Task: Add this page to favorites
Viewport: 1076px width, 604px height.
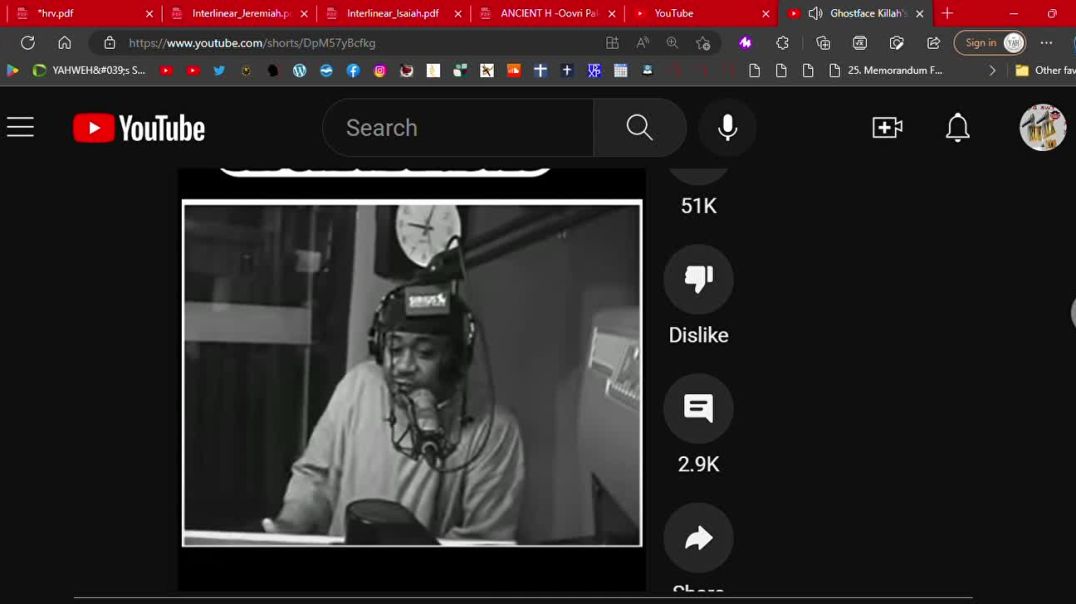Action: [x=703, y=43]
